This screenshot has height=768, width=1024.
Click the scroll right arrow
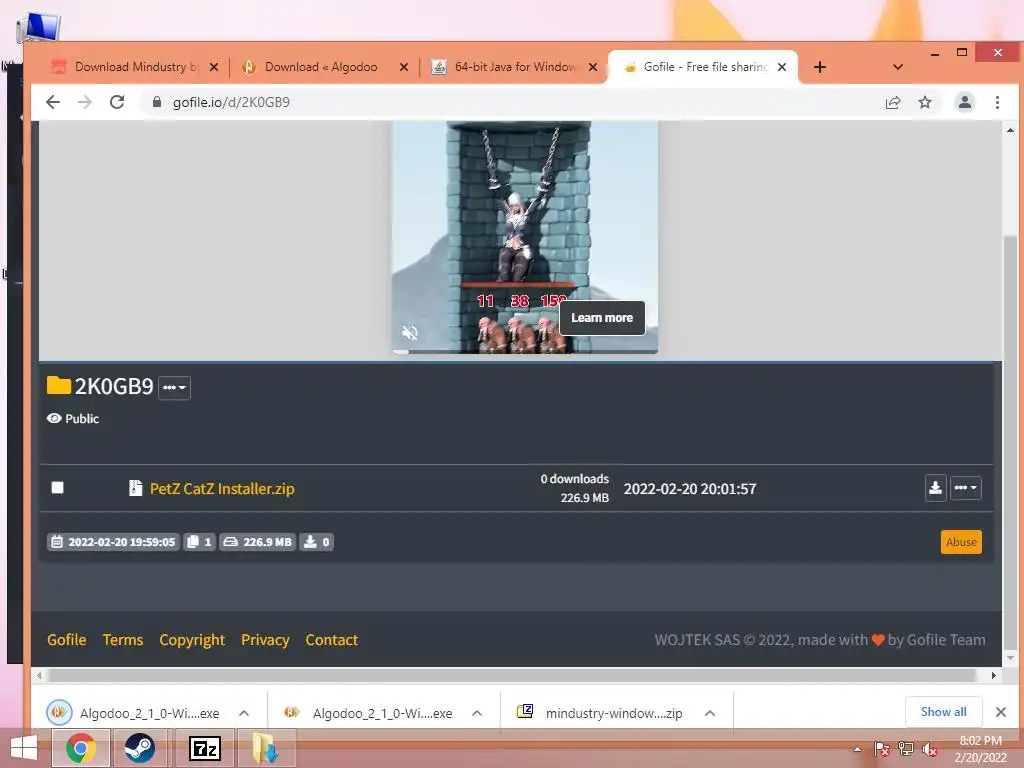(993, 675)
